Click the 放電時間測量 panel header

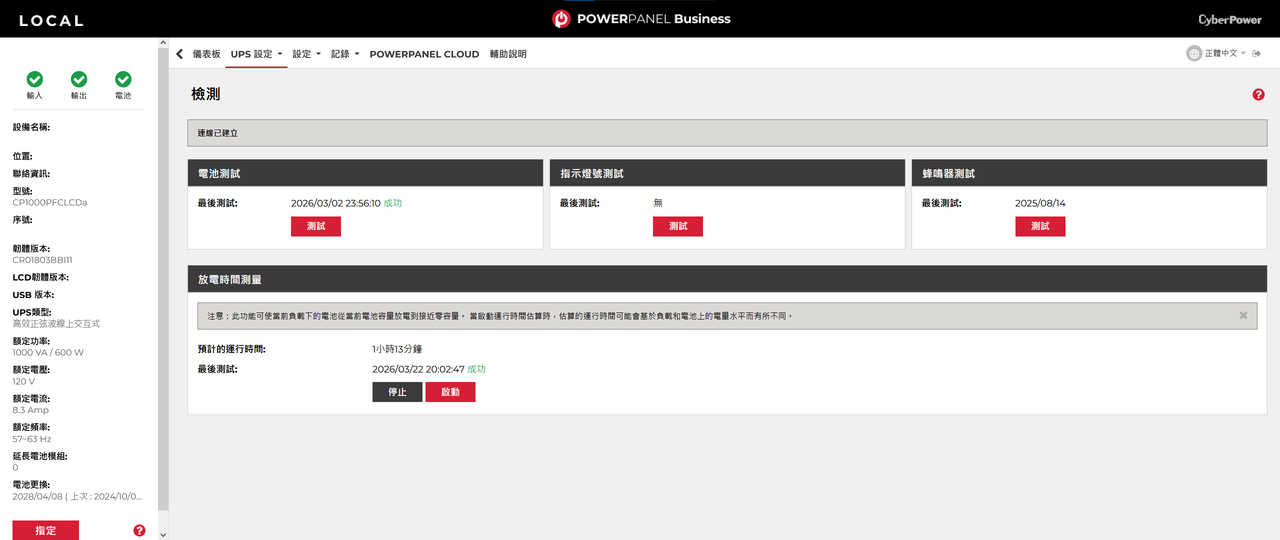click(x=728, y=279)
